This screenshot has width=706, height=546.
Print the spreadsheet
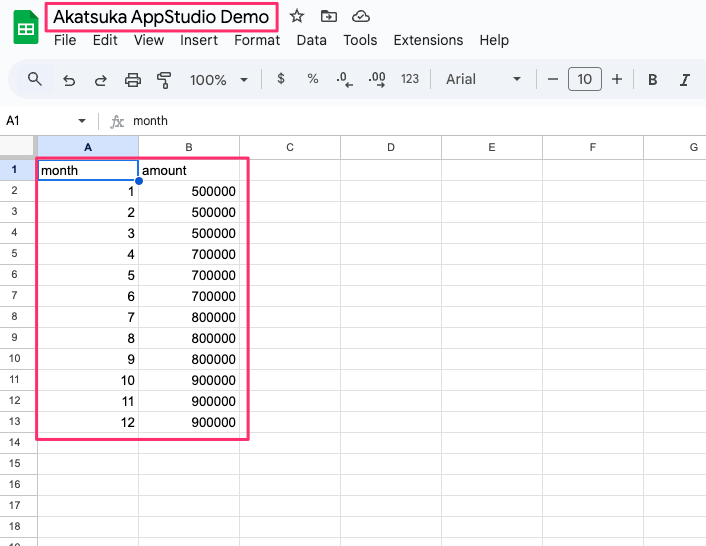pyautogui.click(x=132, y=80)
